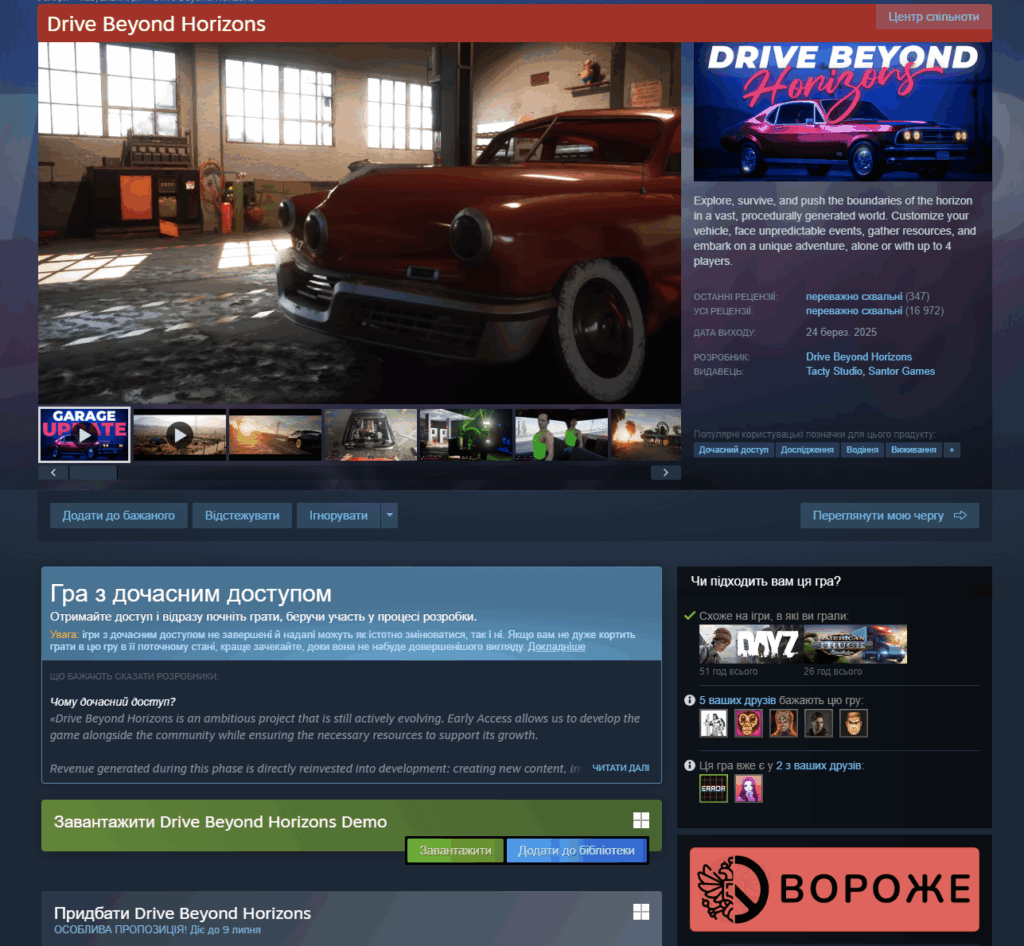1024x946 pixels.
Task: Click release date 24 берез. 2025
Action: (841, 332)
